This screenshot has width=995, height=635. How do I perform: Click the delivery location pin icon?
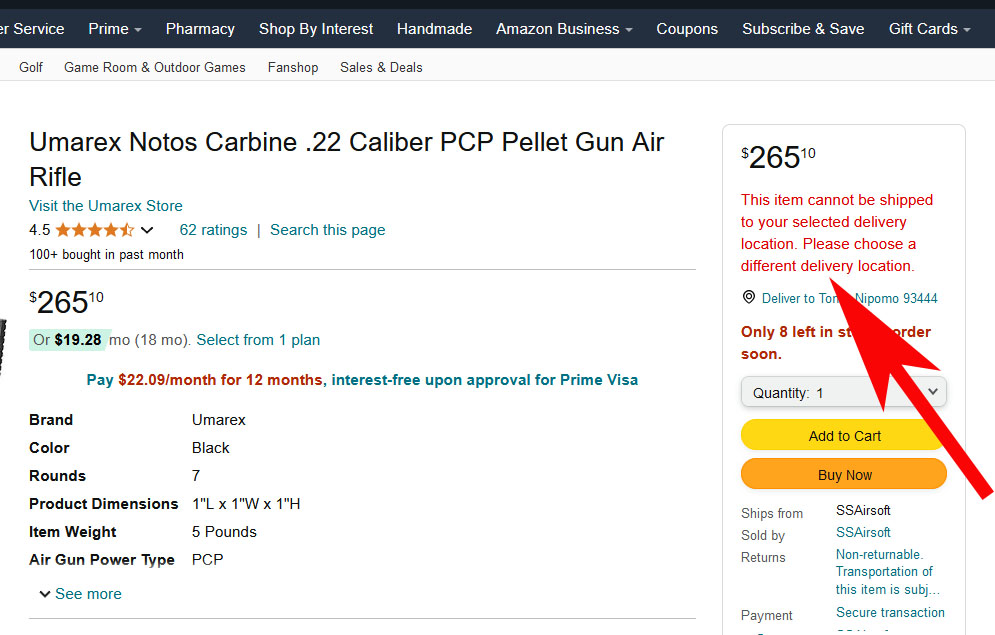click(x=749, y=297)
